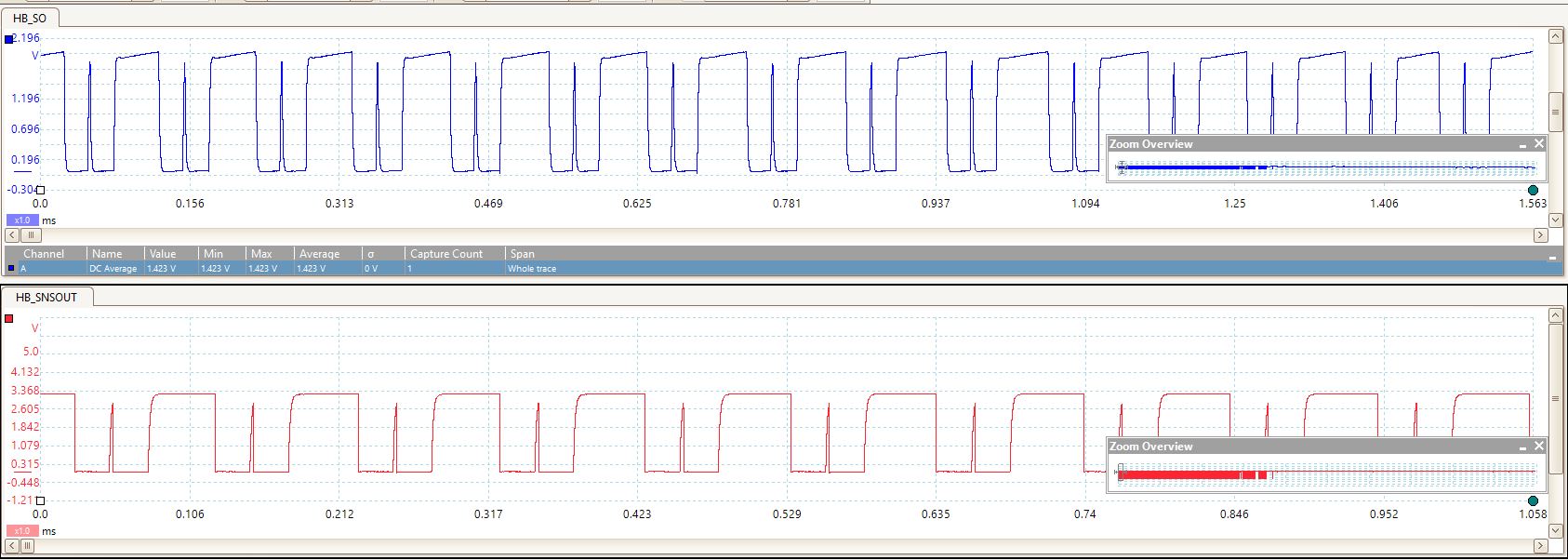Image resolution: width=1568 pixels, height=560 pixels.
Task: Click the Max column header
Action: coord(261,254)
